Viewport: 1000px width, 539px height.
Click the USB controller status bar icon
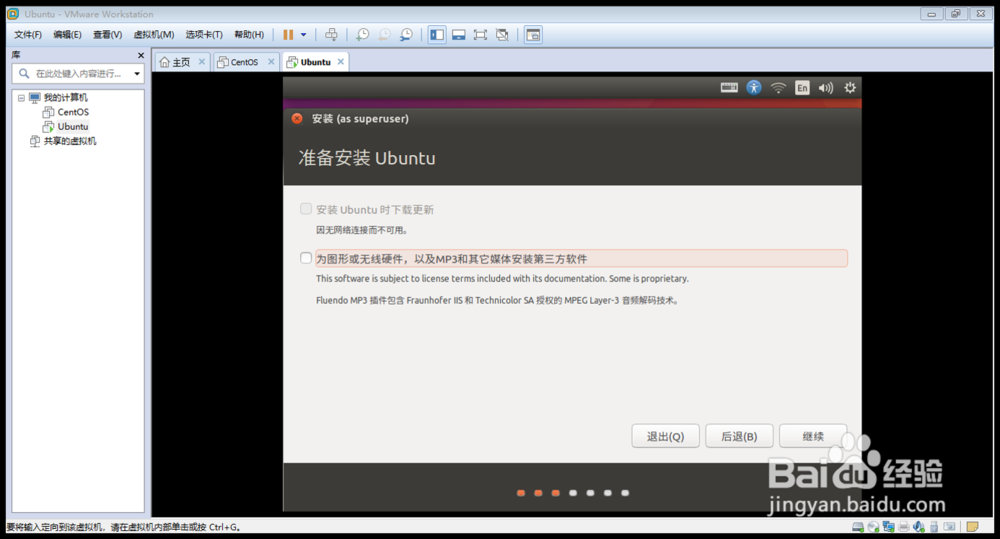tap(934, 527)
